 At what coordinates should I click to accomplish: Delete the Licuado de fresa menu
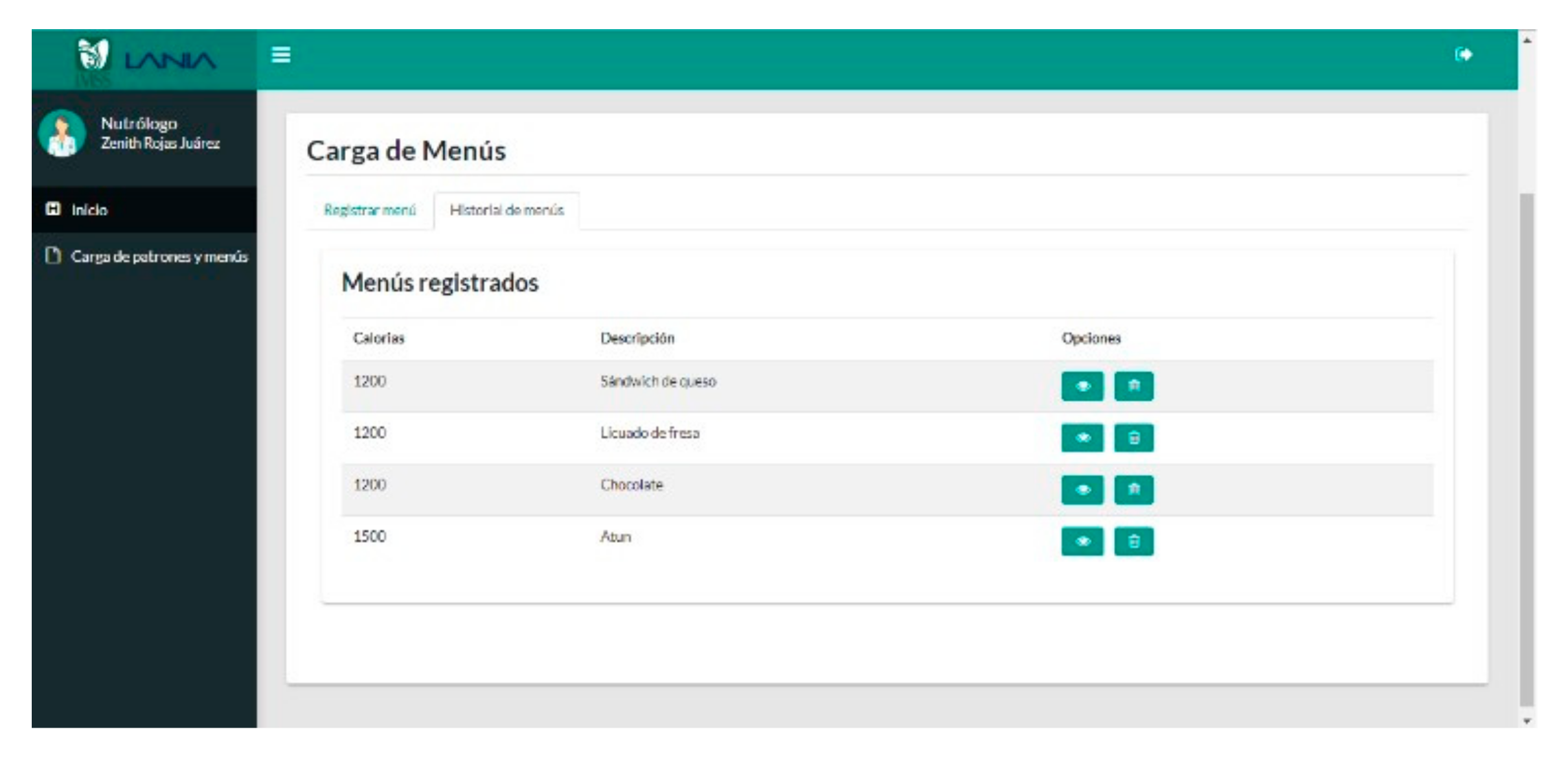1133,438
